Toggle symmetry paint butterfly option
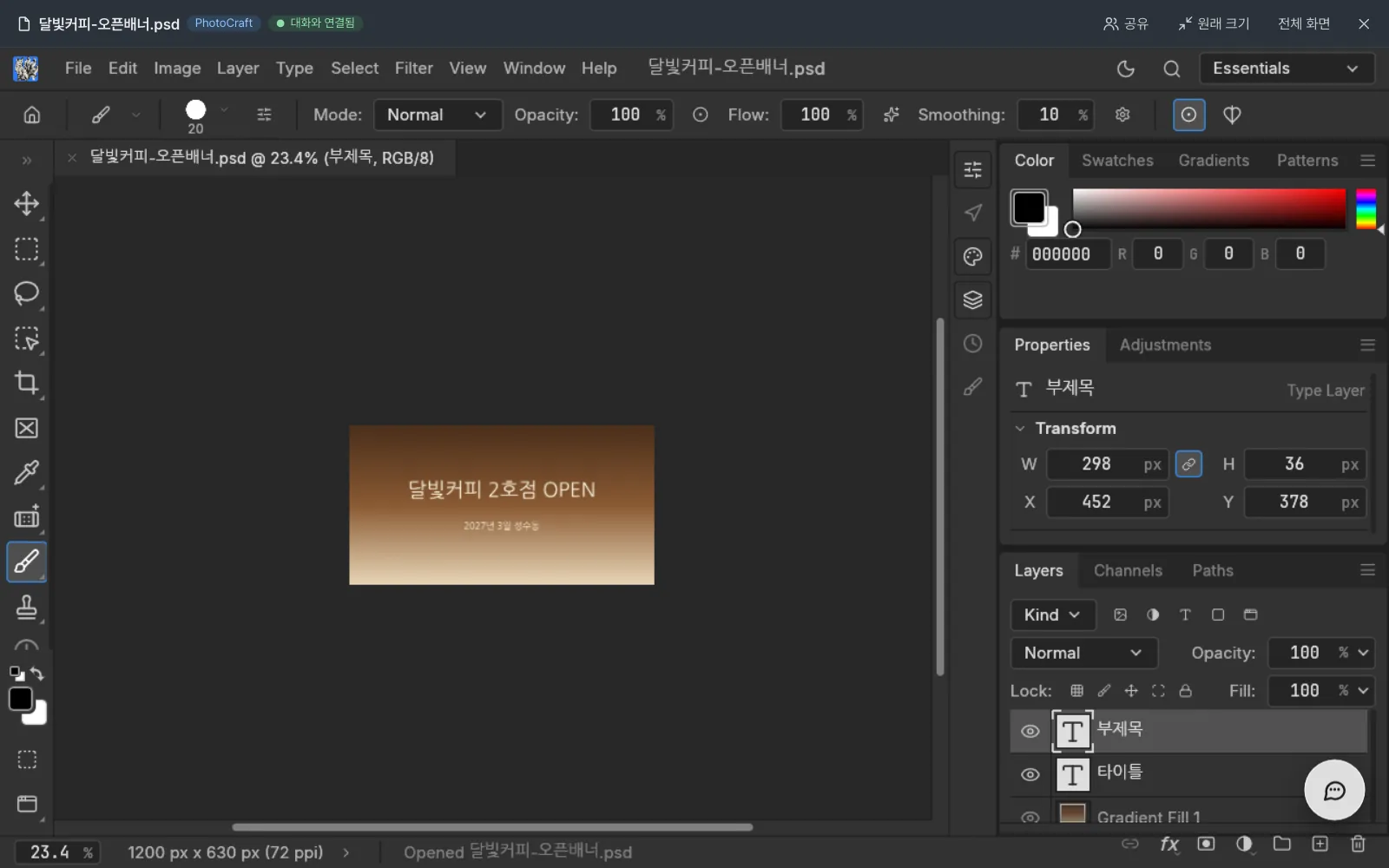This screenshot has height=868, width=1389. pos(1231,115)
